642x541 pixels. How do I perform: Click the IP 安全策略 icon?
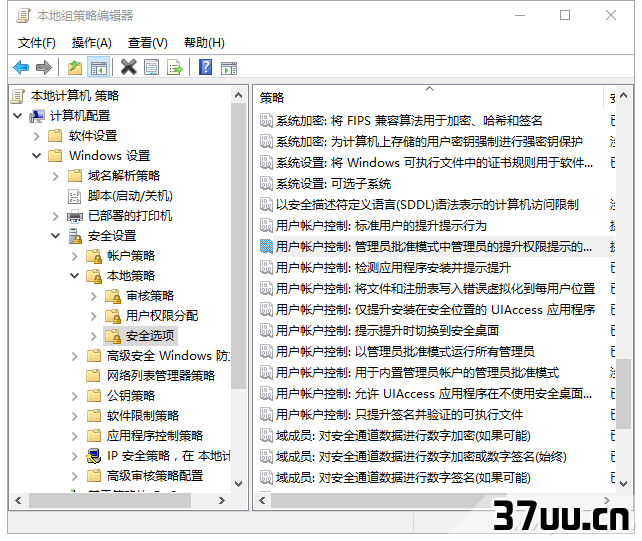pyautogui.click(x=94, y=456)
